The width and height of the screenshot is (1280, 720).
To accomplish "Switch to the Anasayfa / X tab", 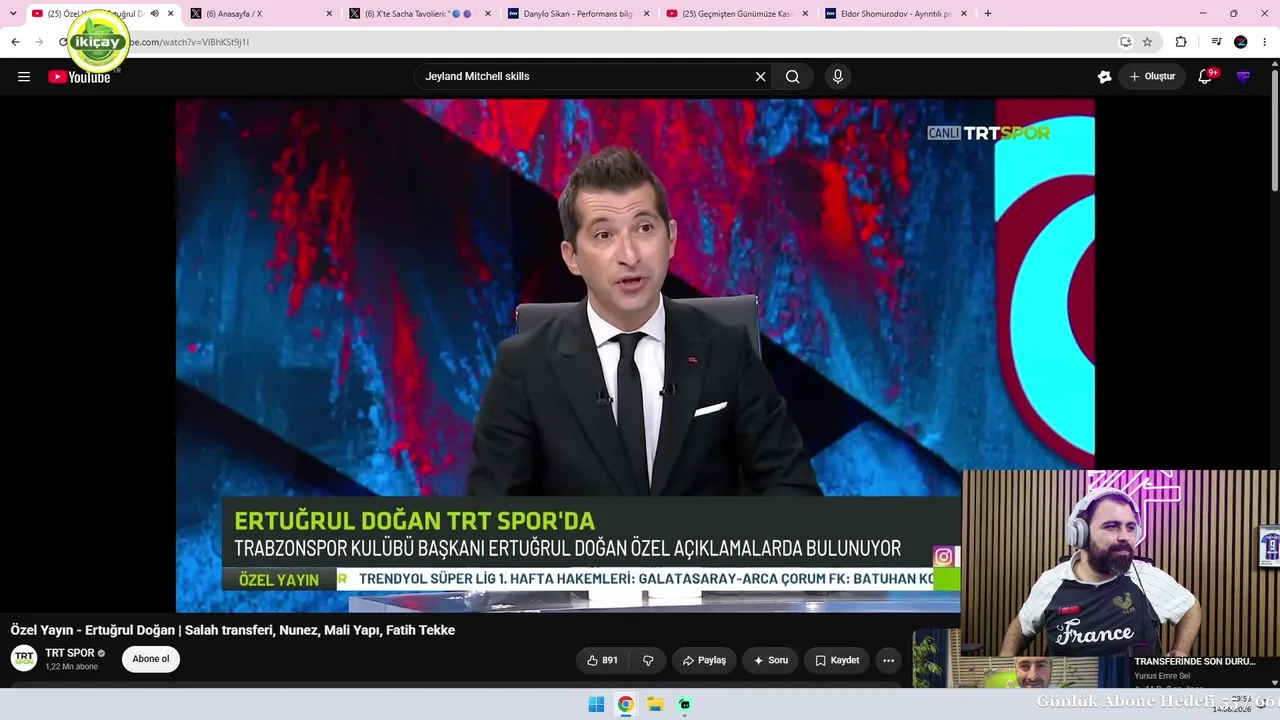I will point(260,14).
